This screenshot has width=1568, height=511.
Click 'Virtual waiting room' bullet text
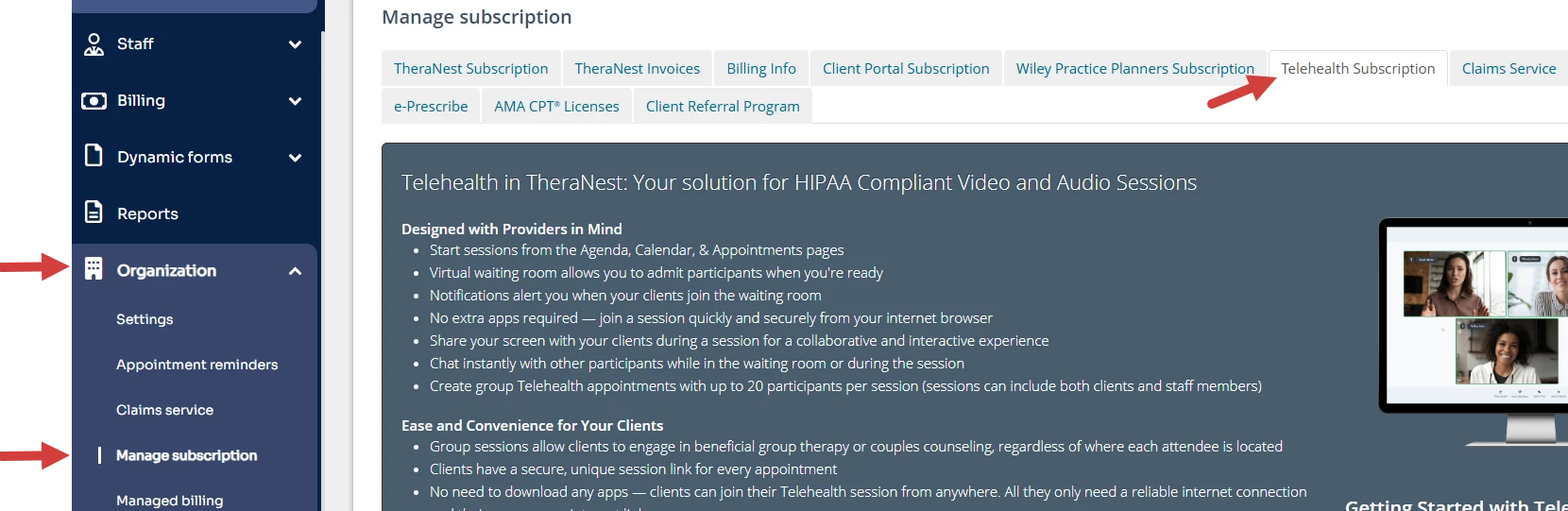(656, 272)
